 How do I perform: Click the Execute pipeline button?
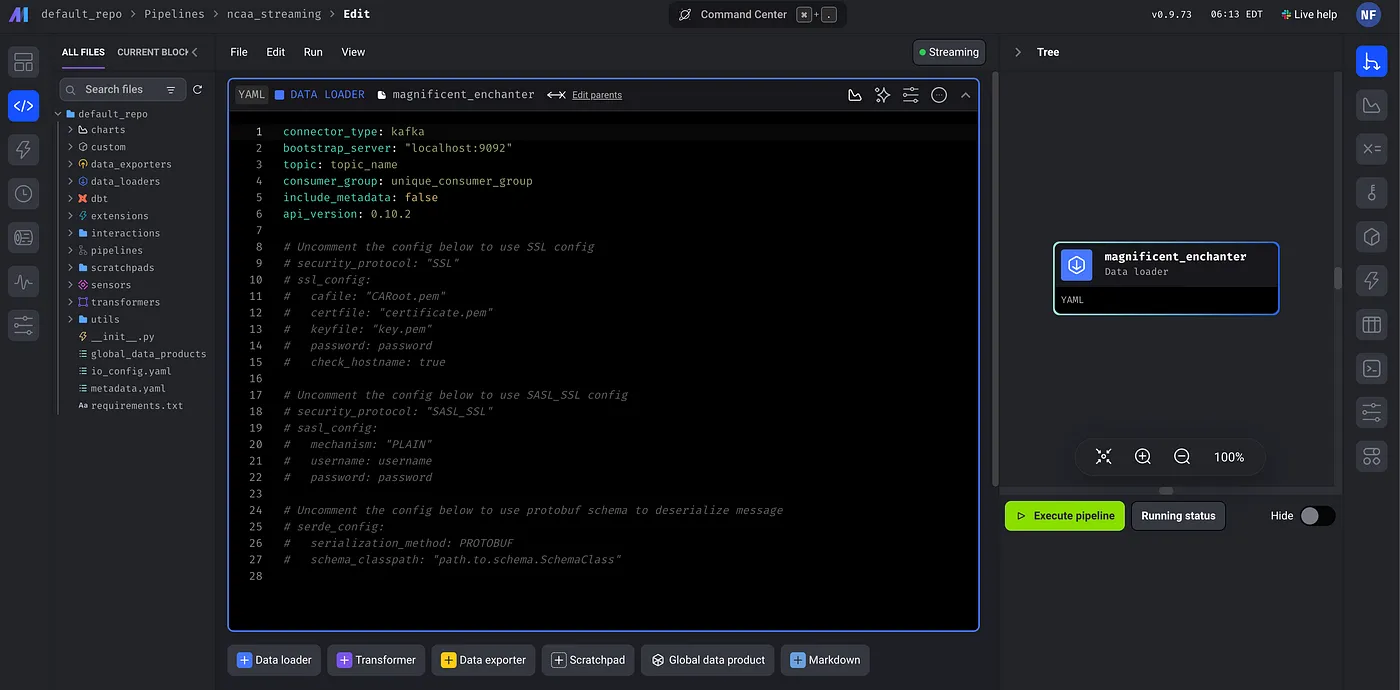point(1065,516)
